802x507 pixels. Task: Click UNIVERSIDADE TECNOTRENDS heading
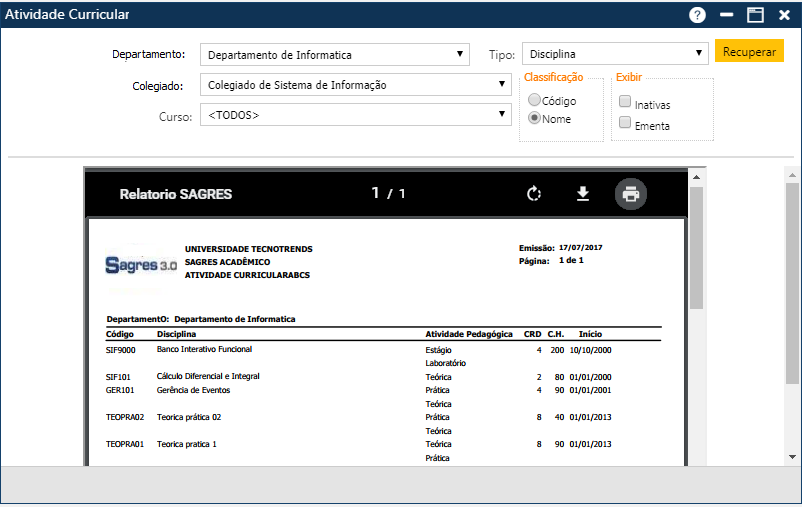249,249
